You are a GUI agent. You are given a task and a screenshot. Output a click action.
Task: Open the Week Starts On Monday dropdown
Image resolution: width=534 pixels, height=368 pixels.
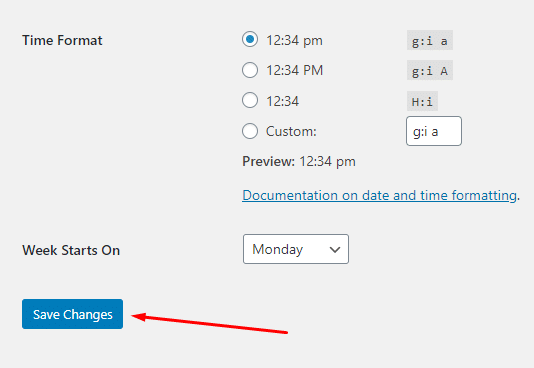296,249
